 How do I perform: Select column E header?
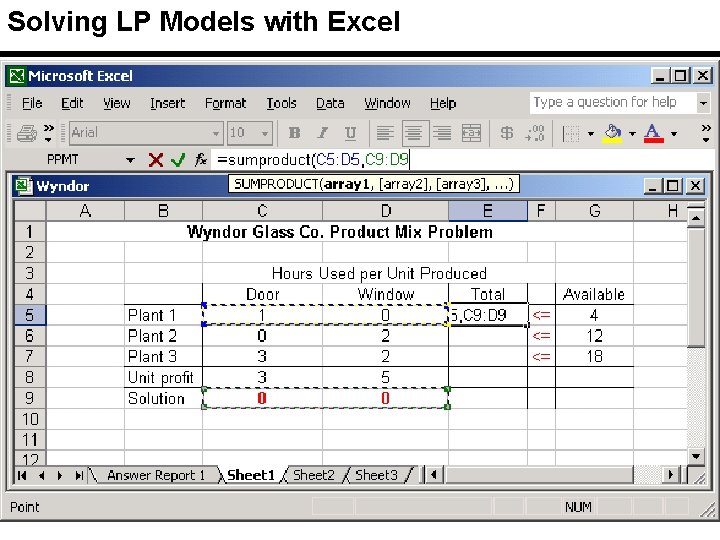pos(488,211)
